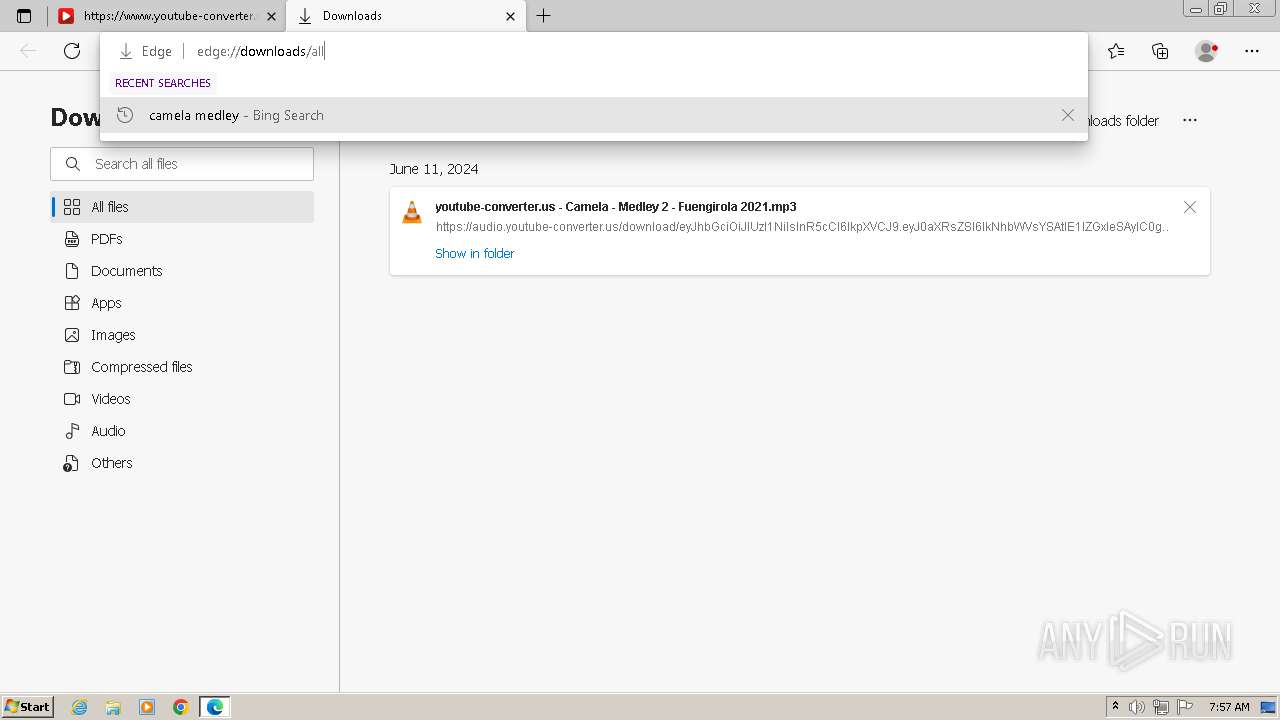Open volume control in system tray

click(x=1137, y=707)
